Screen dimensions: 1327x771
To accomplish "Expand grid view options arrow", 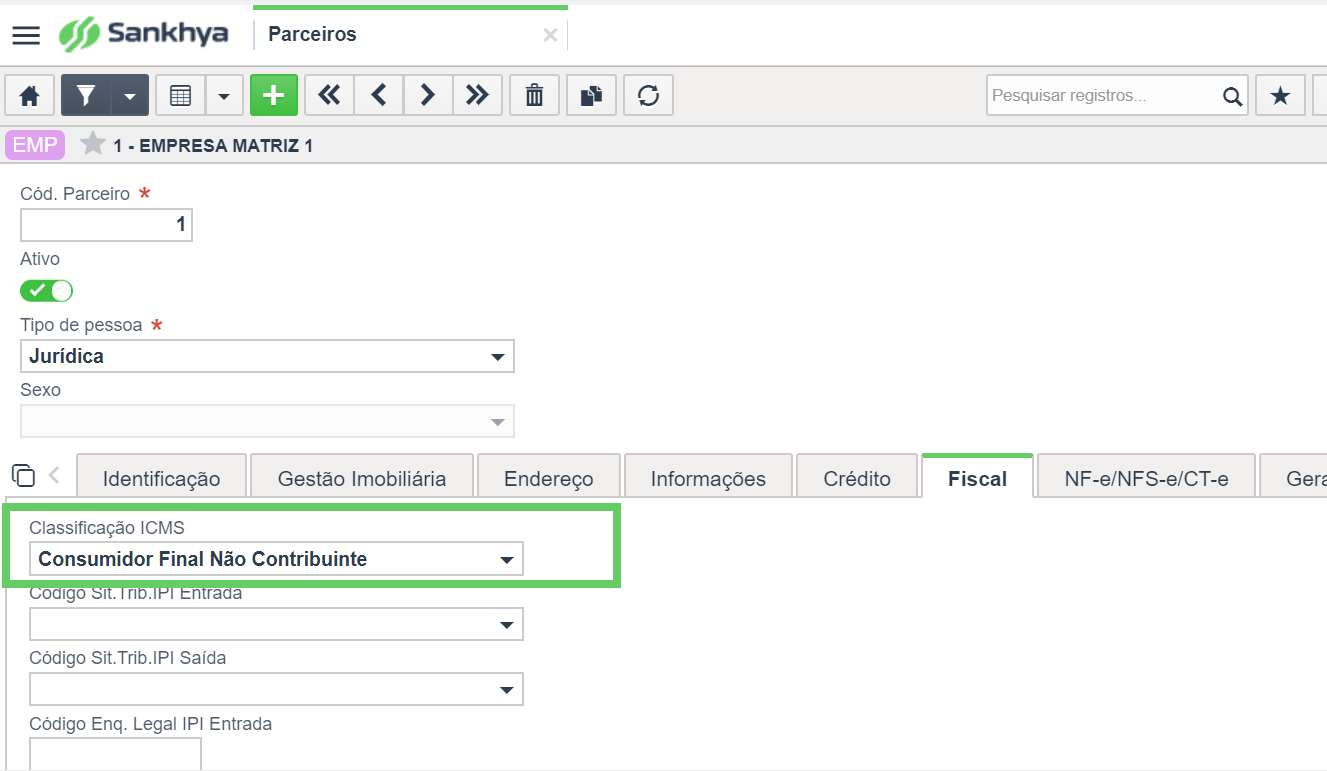I will click(224, 95).
